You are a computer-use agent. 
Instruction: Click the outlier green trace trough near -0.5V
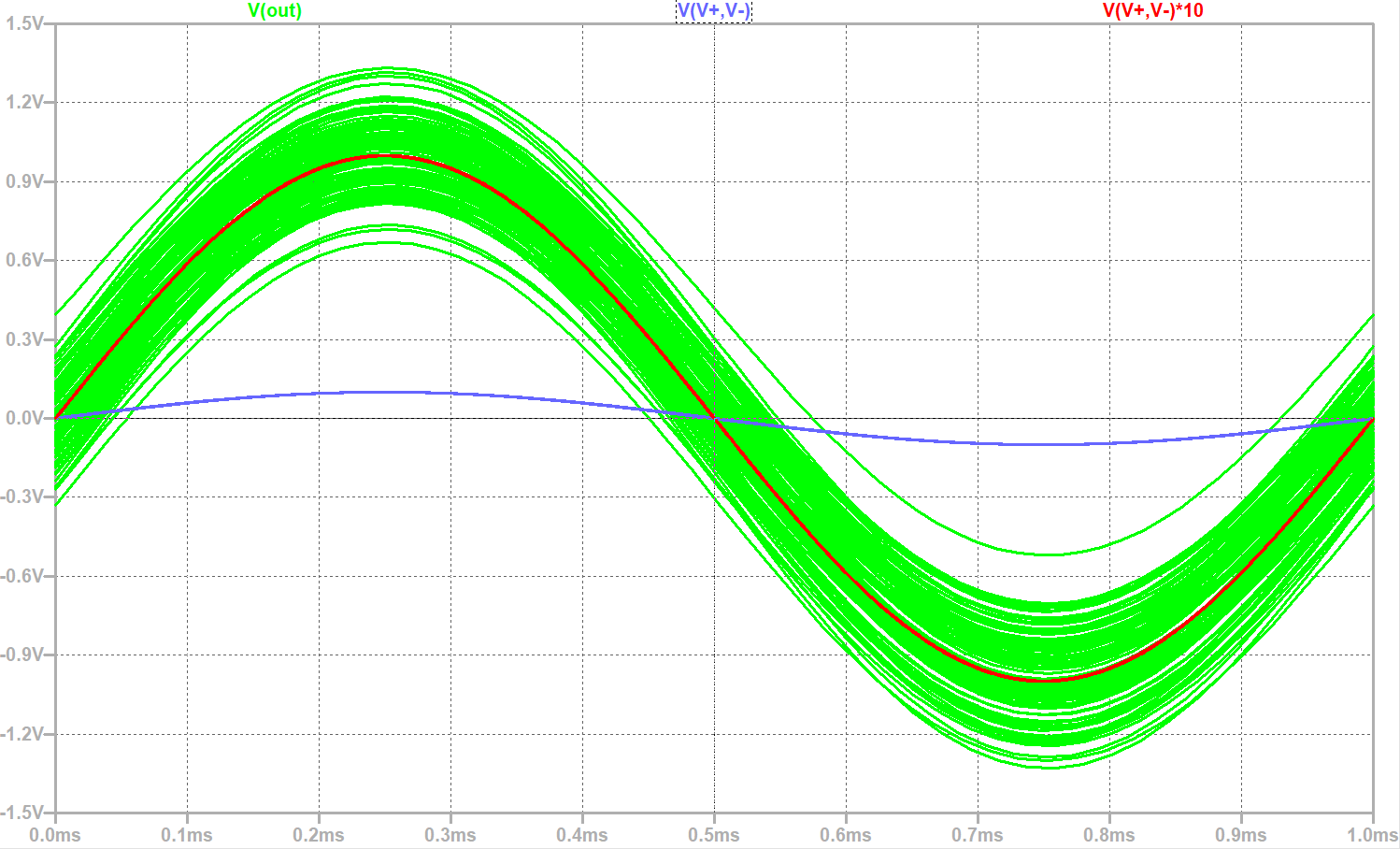point(1049,554)
